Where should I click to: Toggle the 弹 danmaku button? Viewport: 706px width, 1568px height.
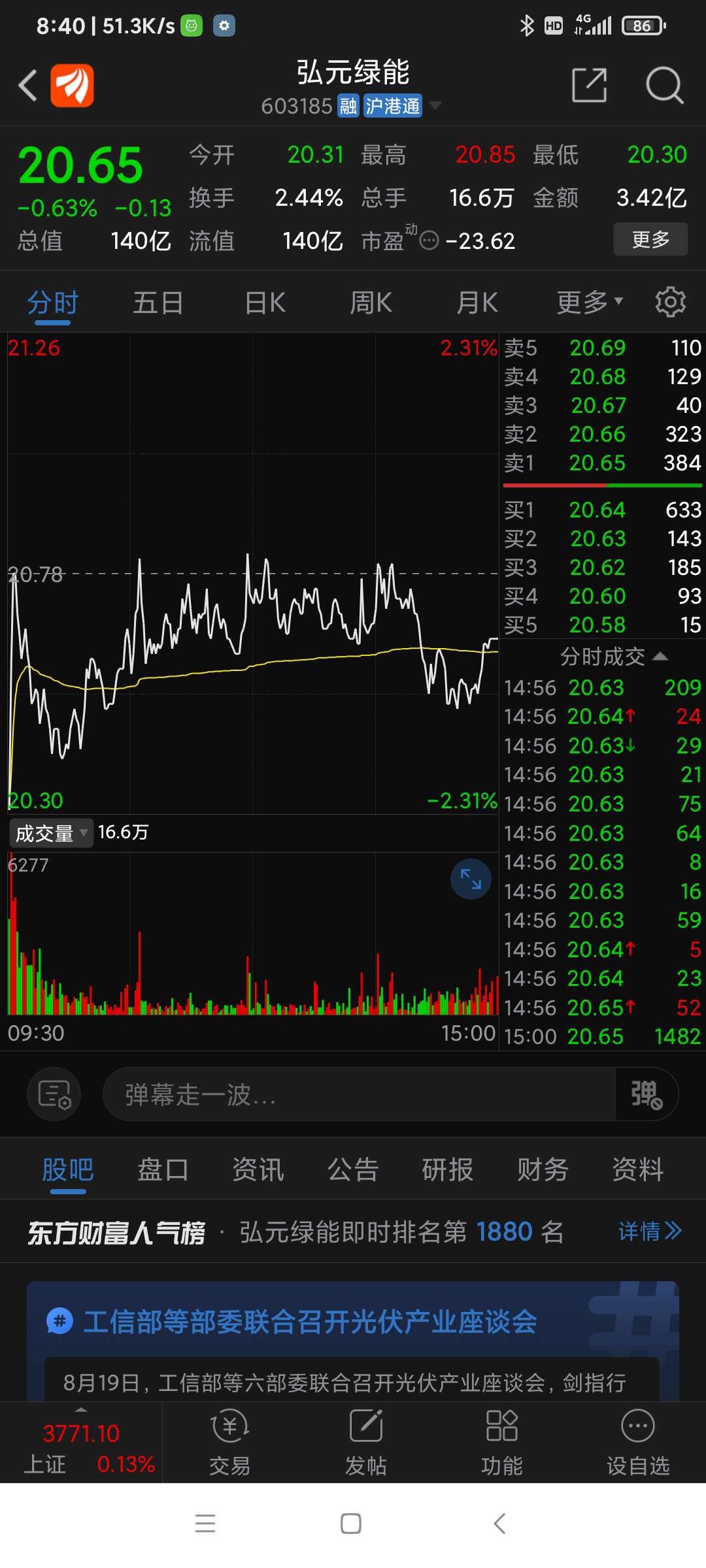pos(647,1094)
